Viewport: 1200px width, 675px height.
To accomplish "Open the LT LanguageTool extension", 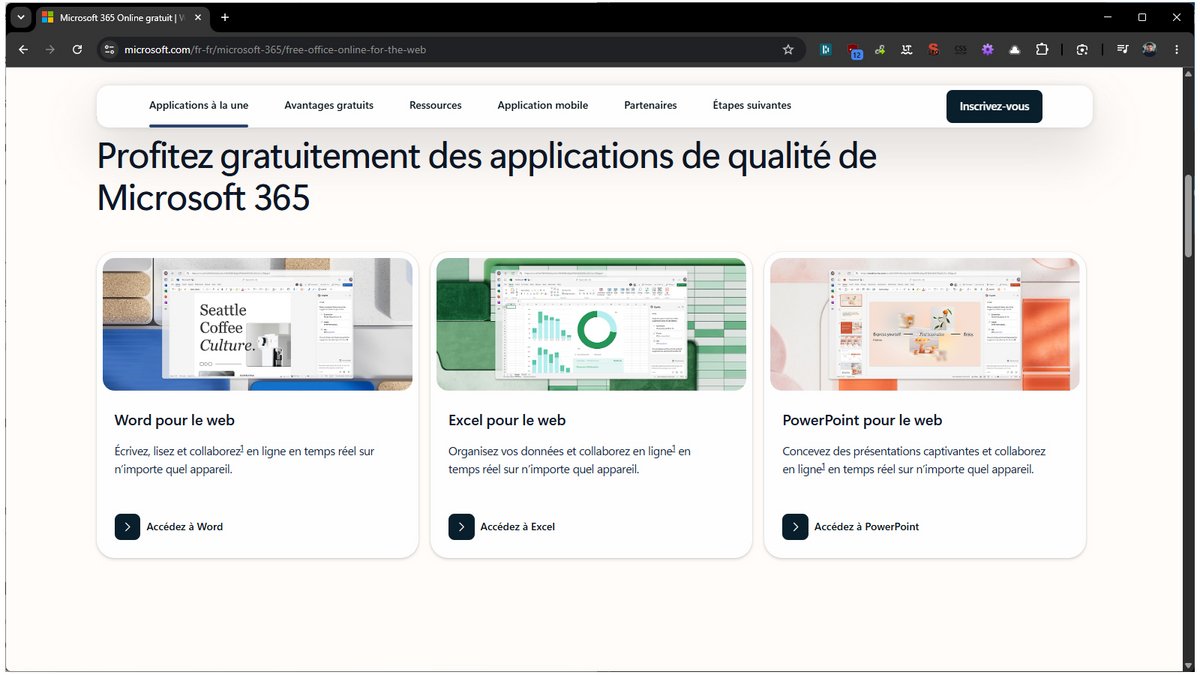I will tap(906, 49).
